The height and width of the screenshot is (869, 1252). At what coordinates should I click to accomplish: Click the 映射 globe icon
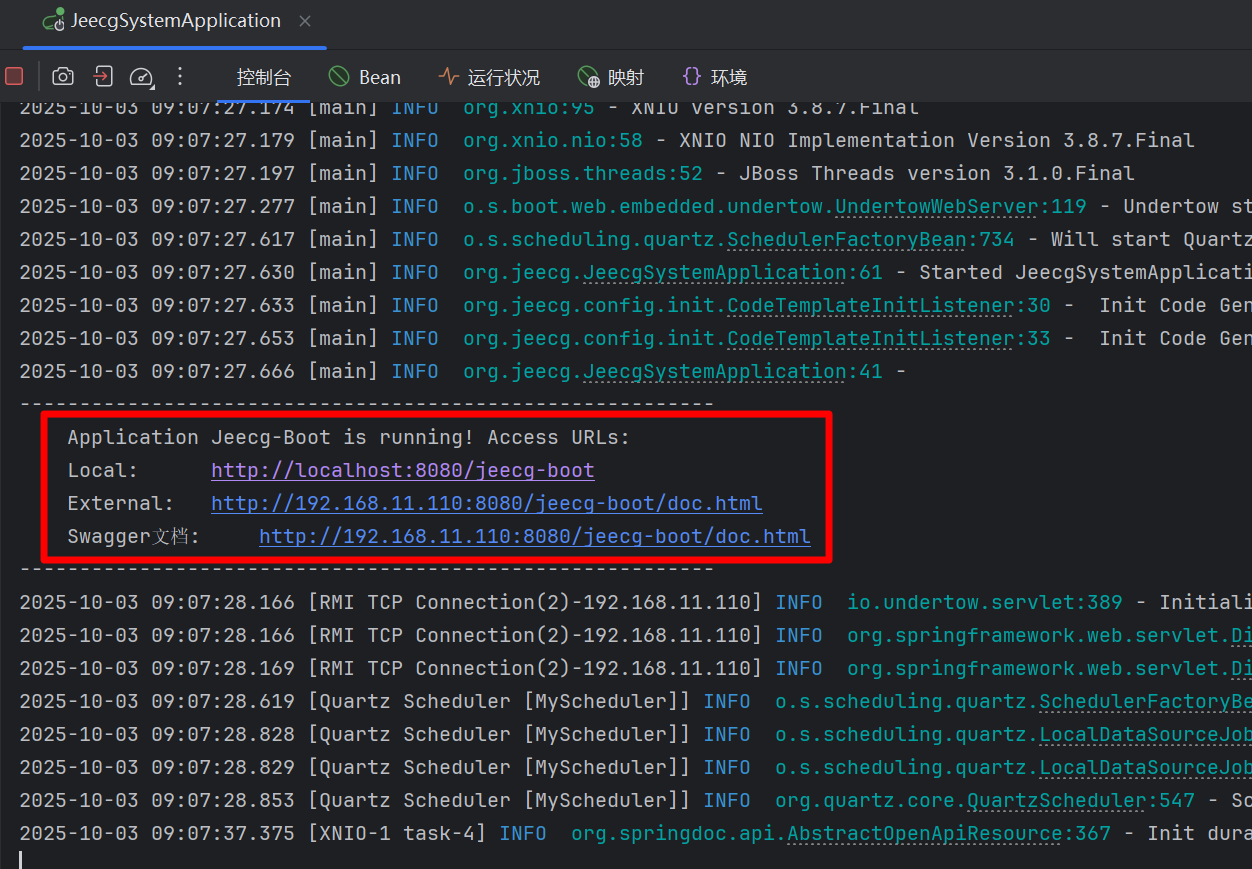(589, 77)
